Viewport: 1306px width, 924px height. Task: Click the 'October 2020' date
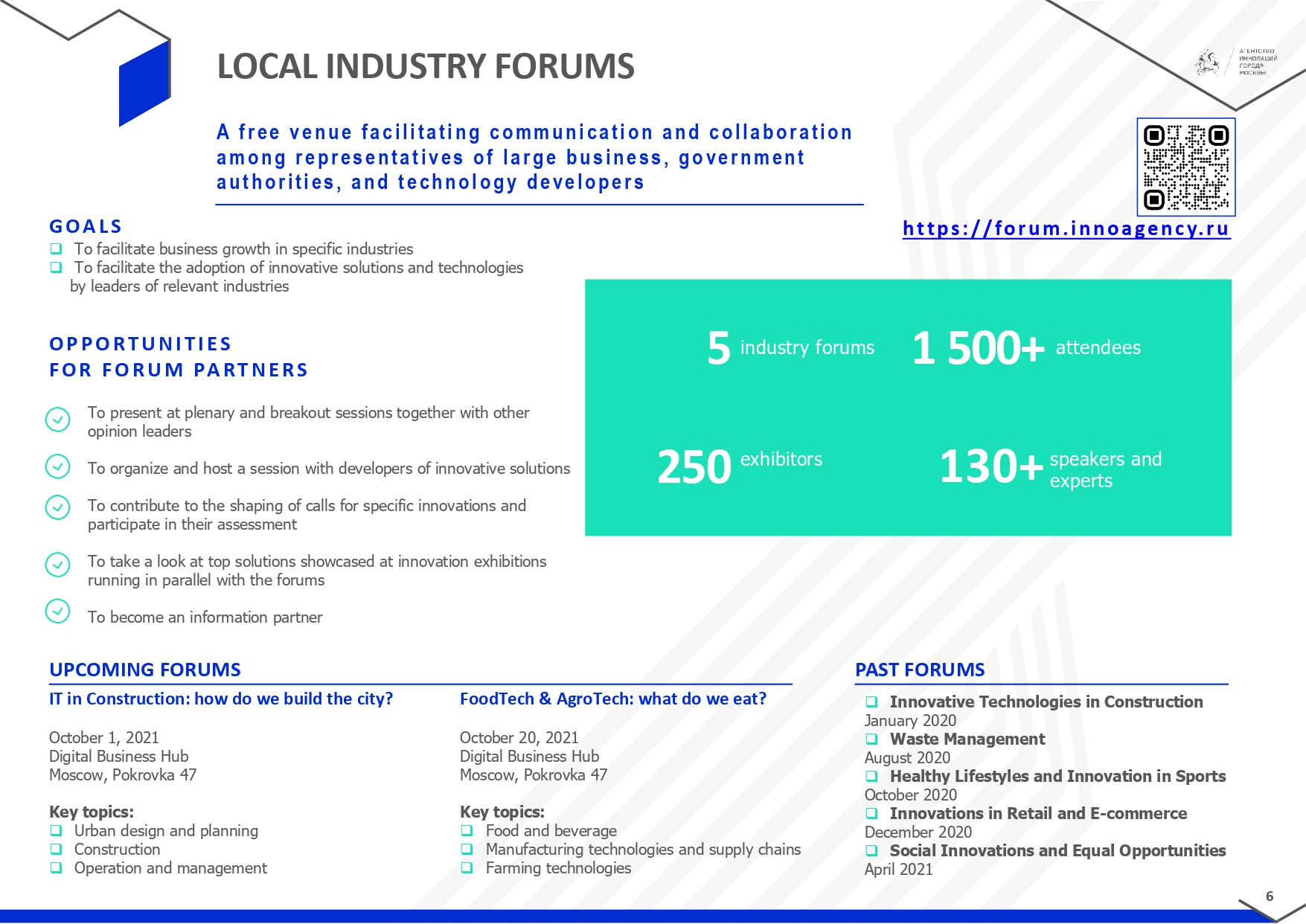(911, 795)
